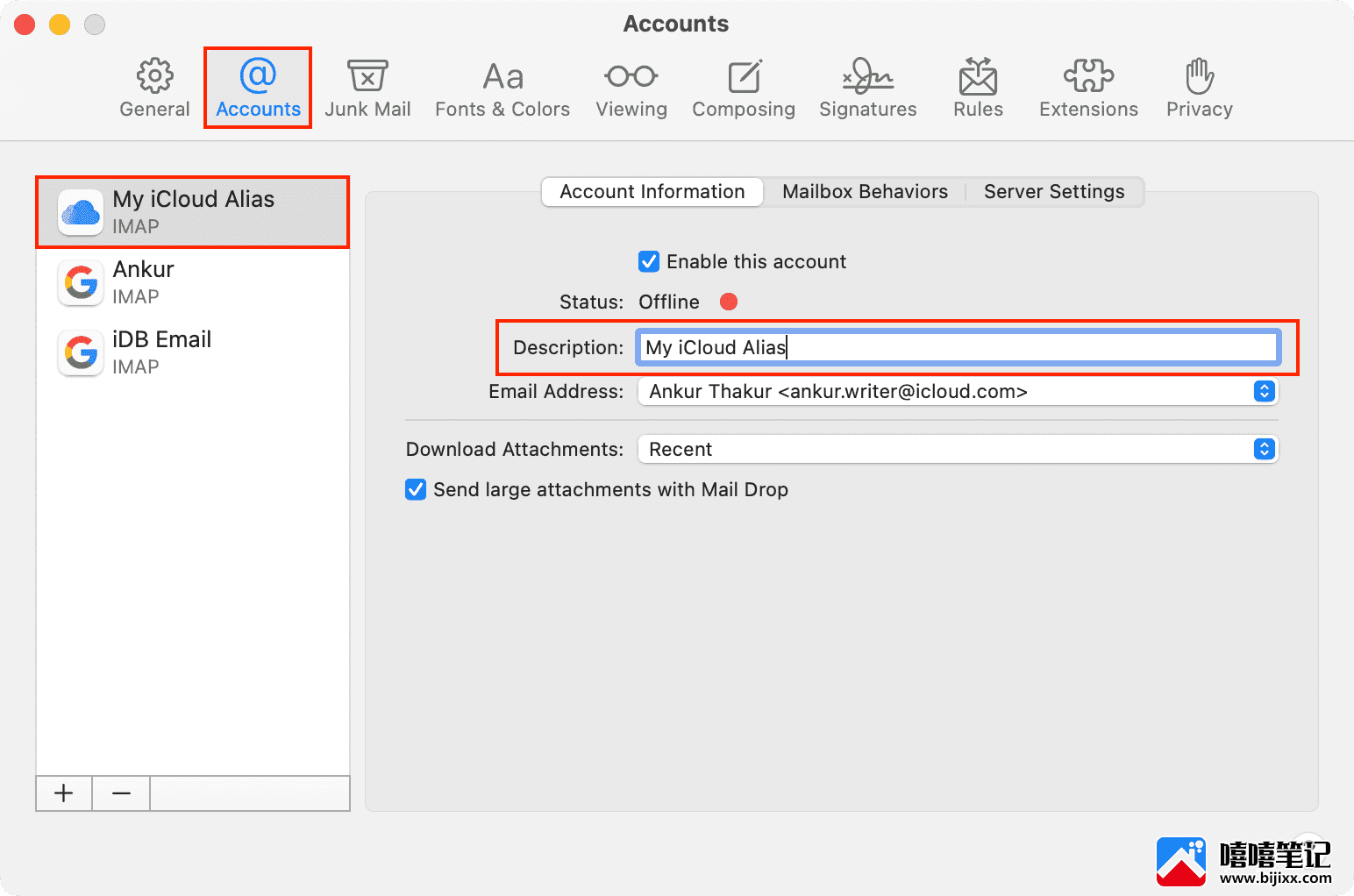The image size is (1354, 896).
Task: Click the iCloud icon of My iCloud Alias
Action: tap(81, 212)
